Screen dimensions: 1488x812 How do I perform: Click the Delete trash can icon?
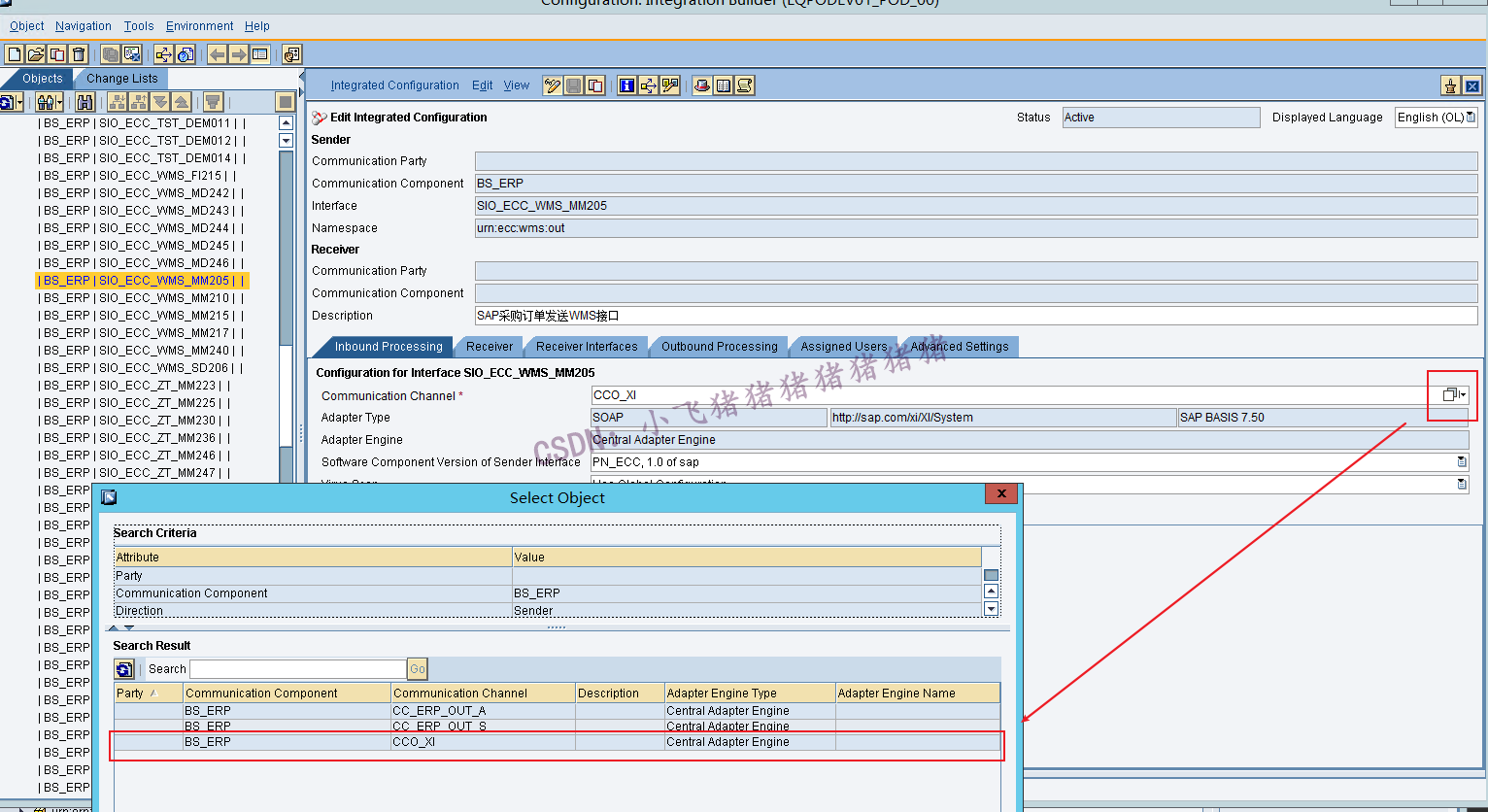pos(79,54)
